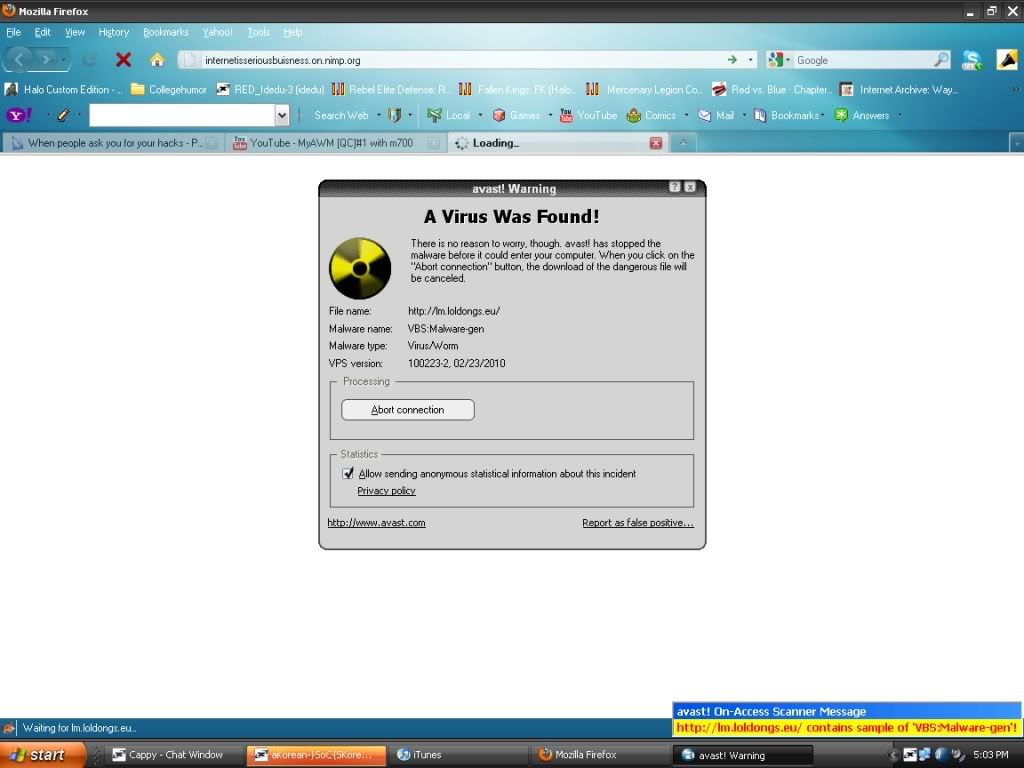Viewport: 1024px width, 768px height.
Task: Go to the Home page icon
Action: click(x=157, y=60)
